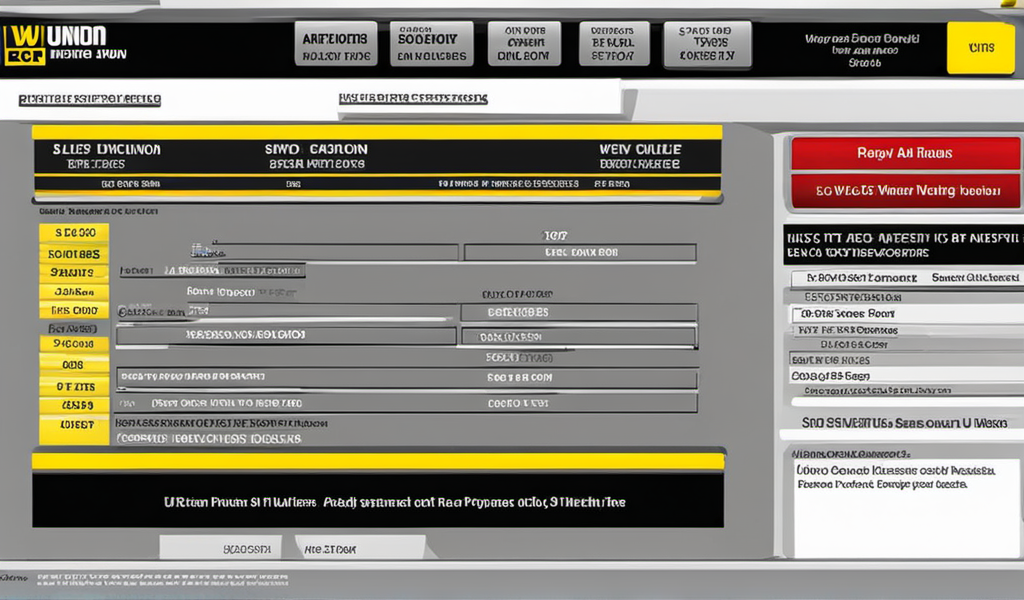
Task: Select the topmost yellow sidebar item
Action: pos(74,232)
